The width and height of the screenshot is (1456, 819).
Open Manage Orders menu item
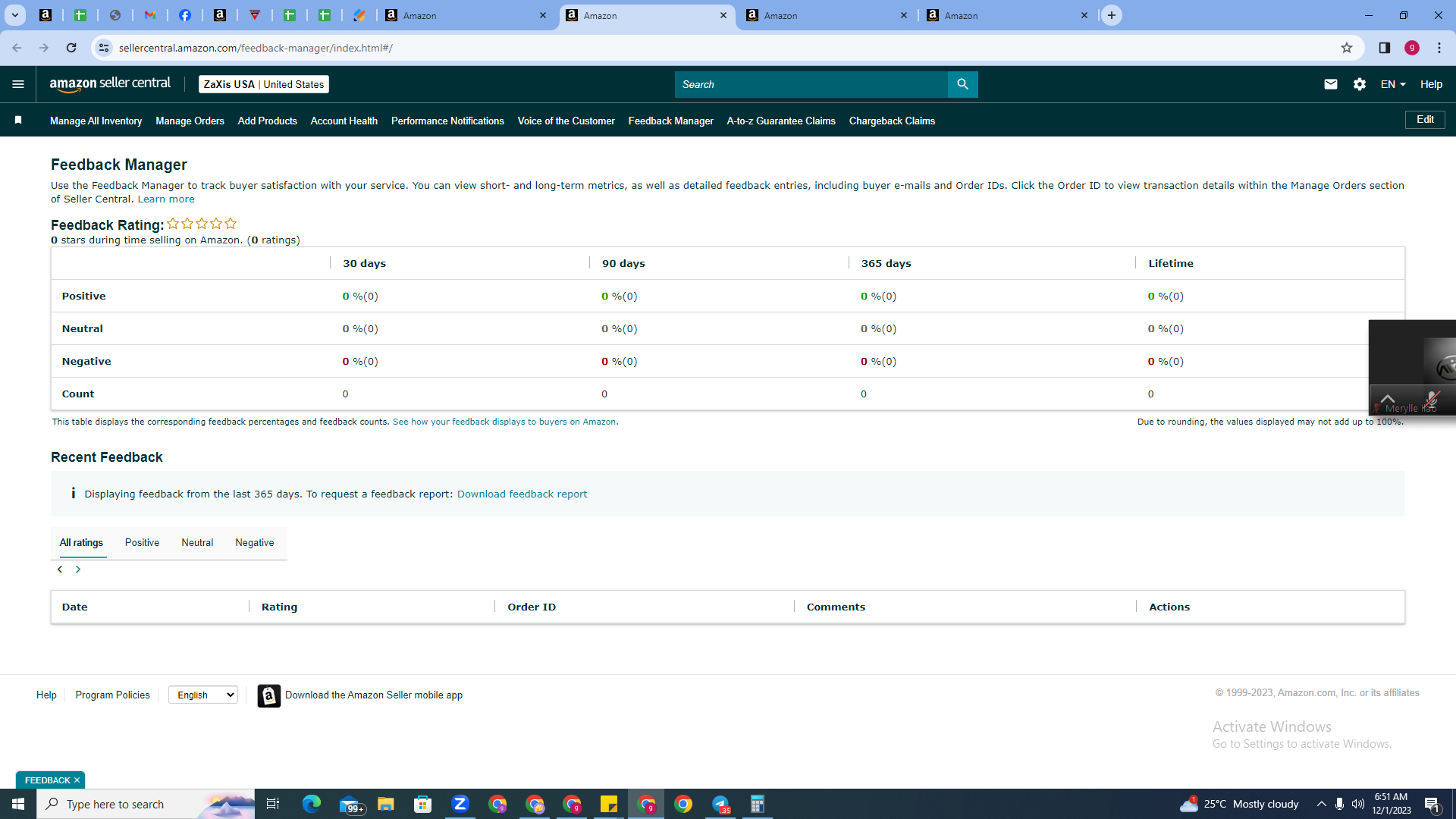[190, 121]
